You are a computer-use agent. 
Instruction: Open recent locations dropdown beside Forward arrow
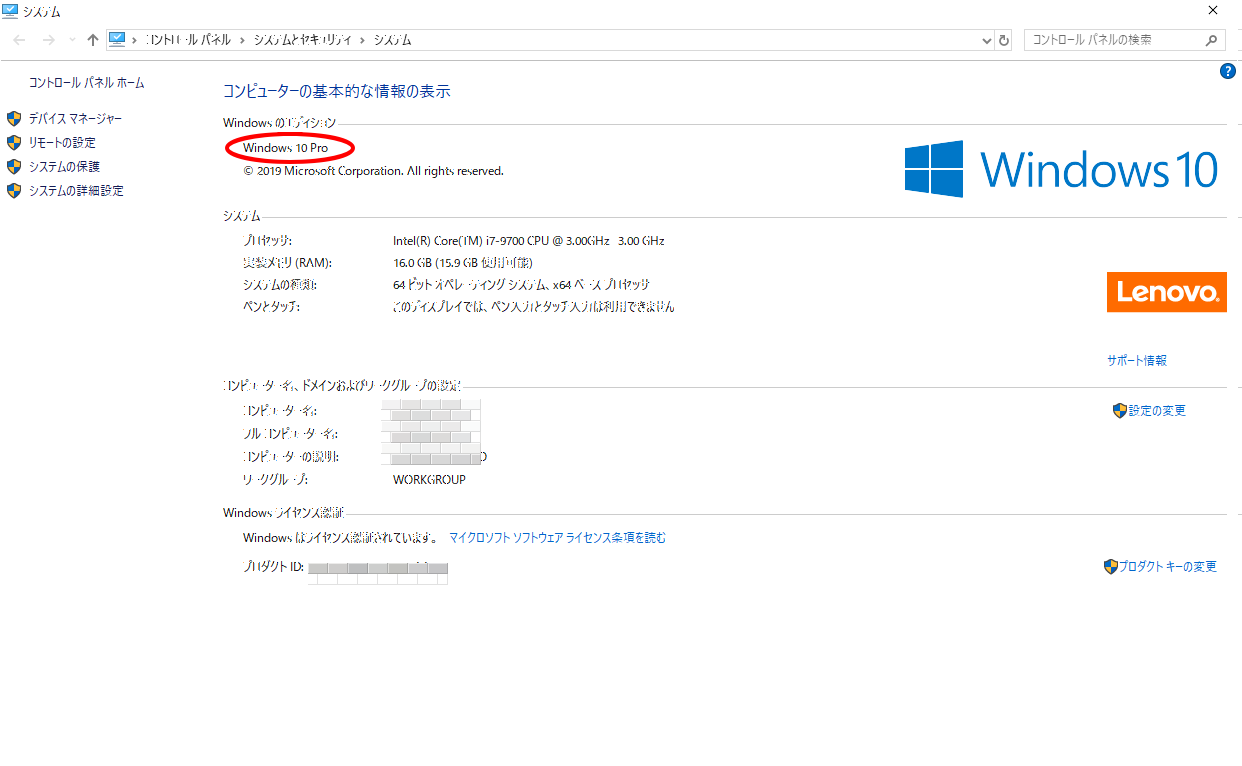point(72,40)
